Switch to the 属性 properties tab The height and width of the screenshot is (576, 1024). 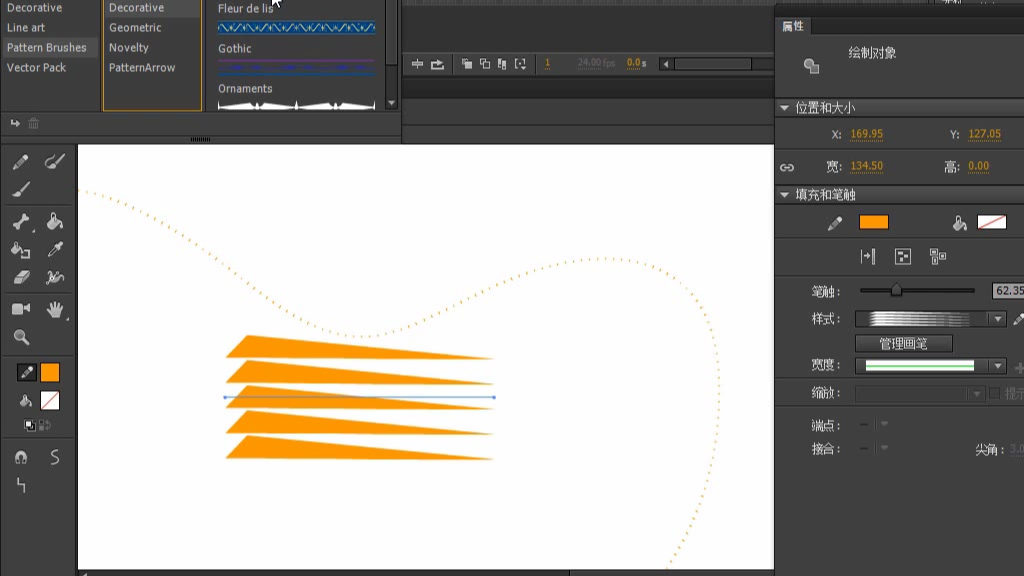[x=793, y=26]
